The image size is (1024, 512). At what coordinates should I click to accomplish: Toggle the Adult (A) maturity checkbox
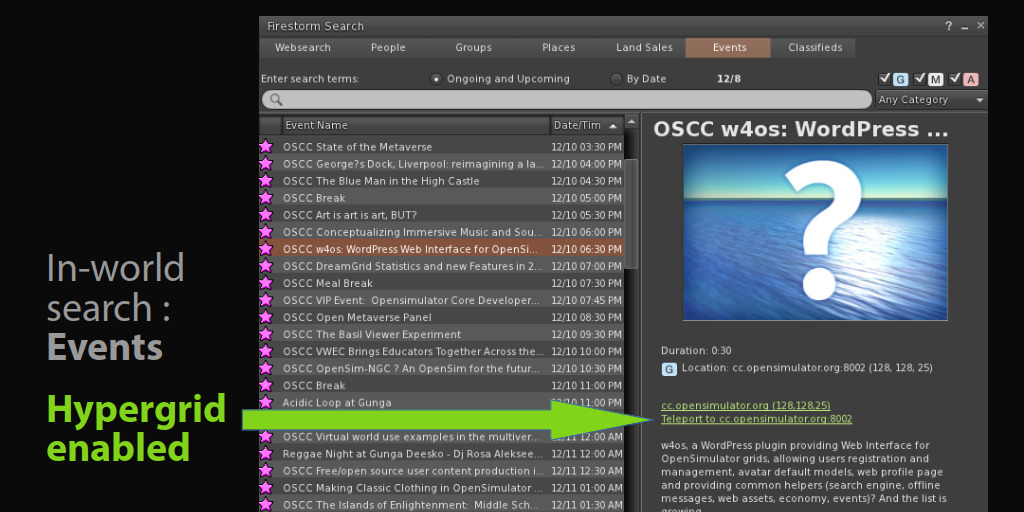pos(955,78)
